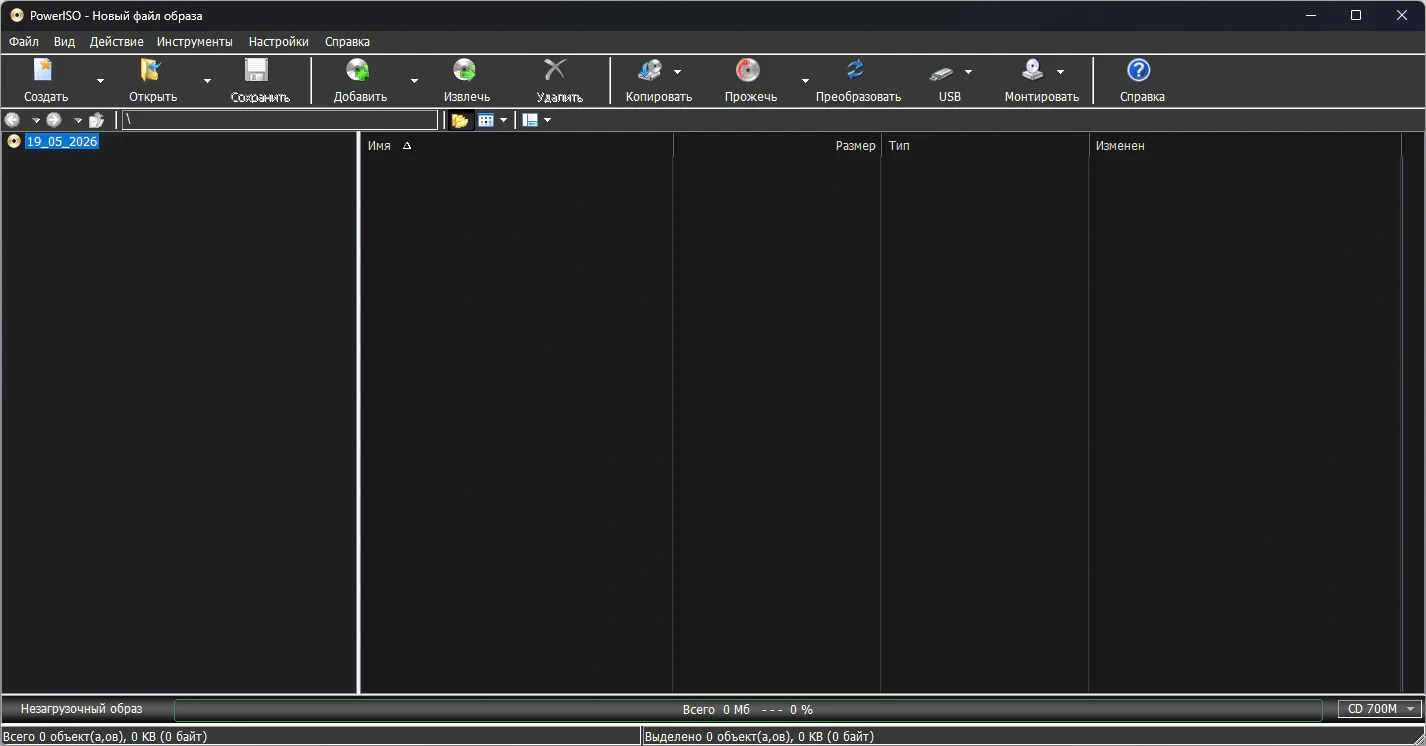Expand the Монтировать dropdown arrow
The image size is (1426, 746).
(x=1060, y=72)
